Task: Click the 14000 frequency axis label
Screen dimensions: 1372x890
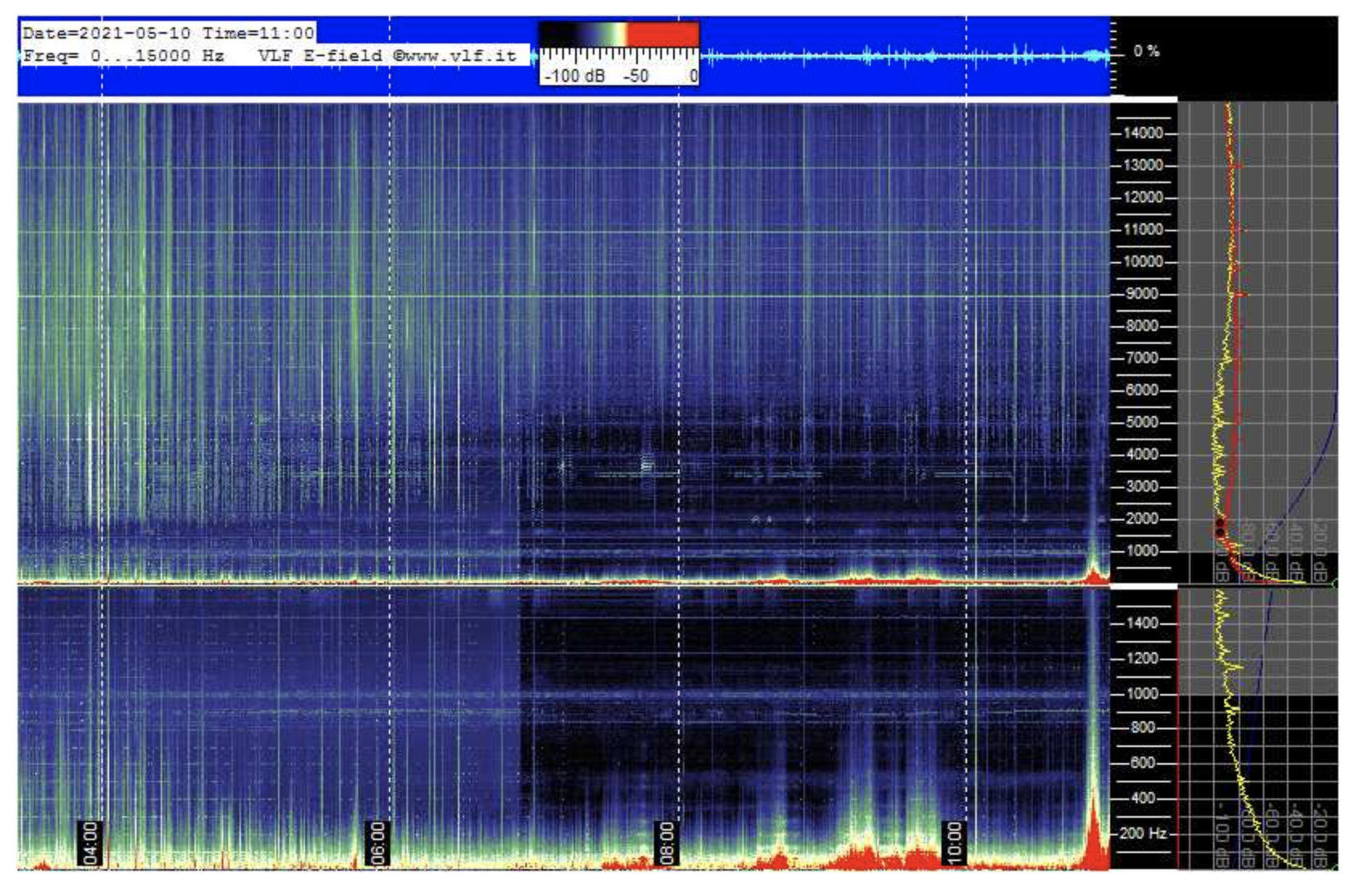Action: click(1142, 133)
